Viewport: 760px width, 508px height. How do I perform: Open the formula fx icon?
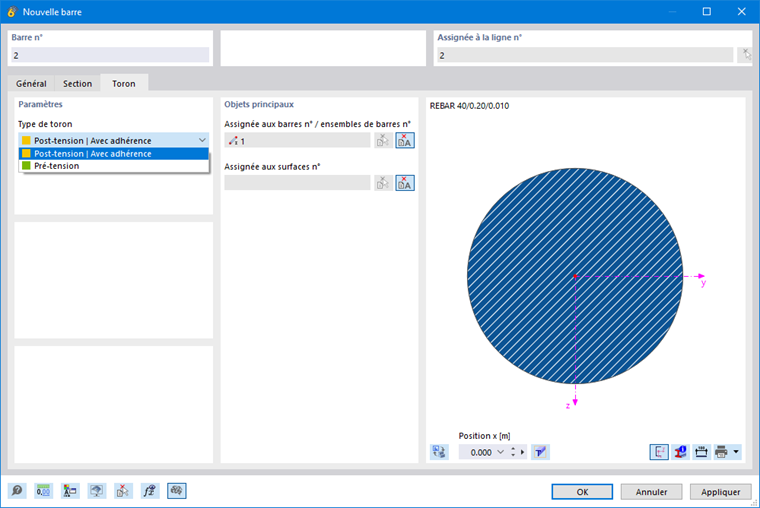[150, 491]
